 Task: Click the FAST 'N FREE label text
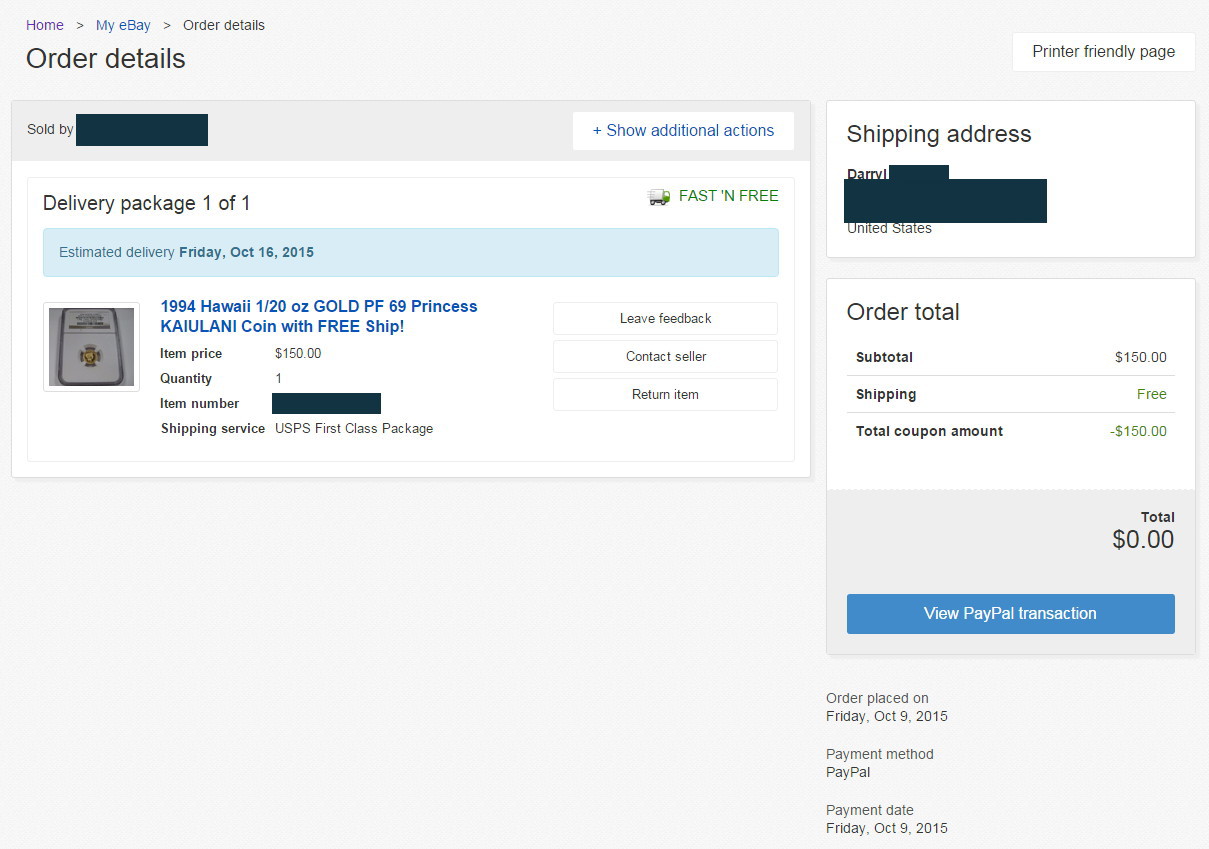(728, 196)
